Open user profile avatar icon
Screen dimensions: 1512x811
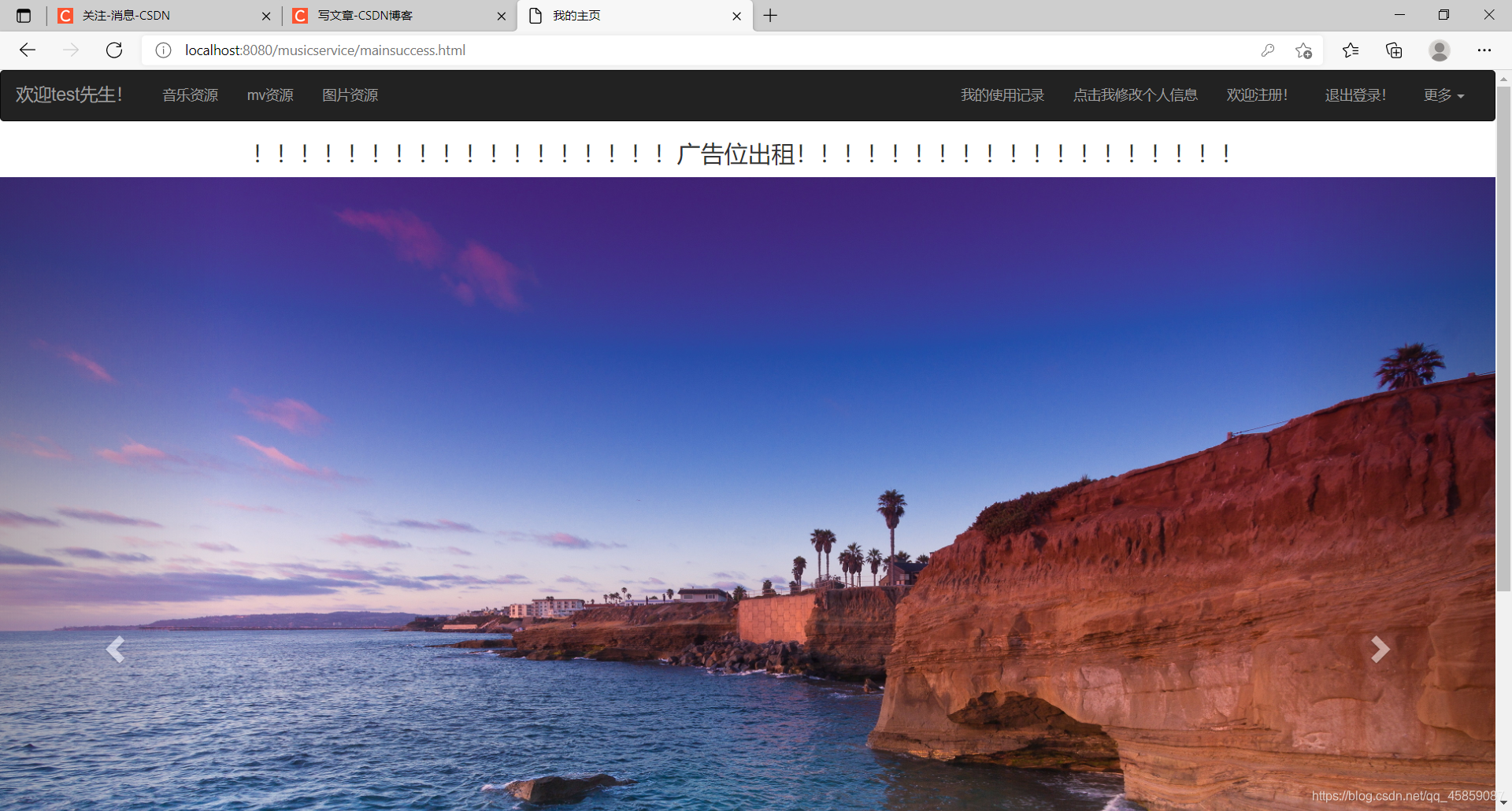click(x=1440, y=50)
